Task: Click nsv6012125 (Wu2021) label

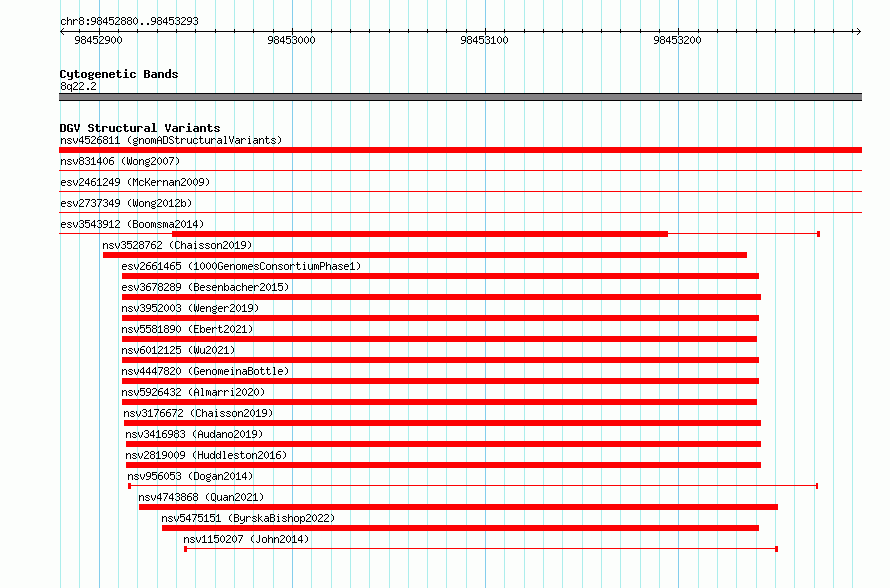Action: click(x=178, y=350)
